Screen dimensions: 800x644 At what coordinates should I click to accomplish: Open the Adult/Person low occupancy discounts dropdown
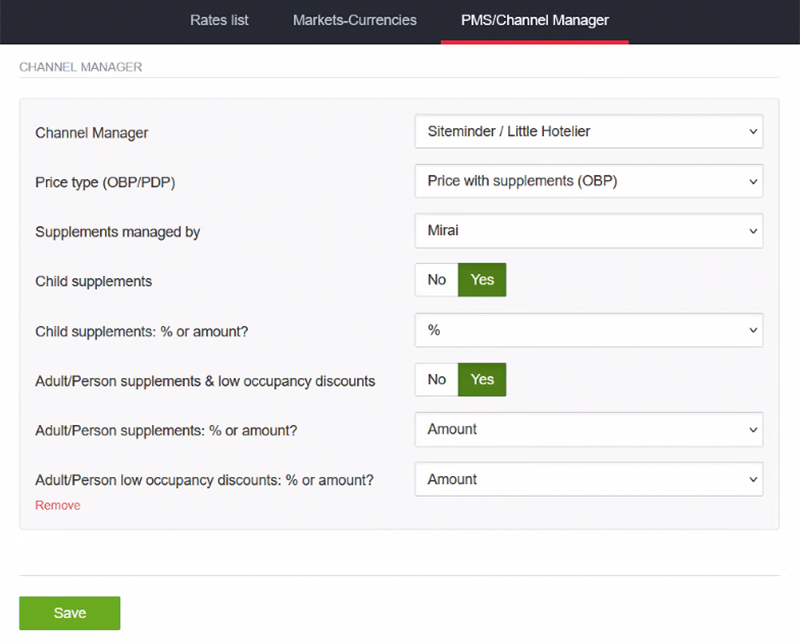[588, 479]
